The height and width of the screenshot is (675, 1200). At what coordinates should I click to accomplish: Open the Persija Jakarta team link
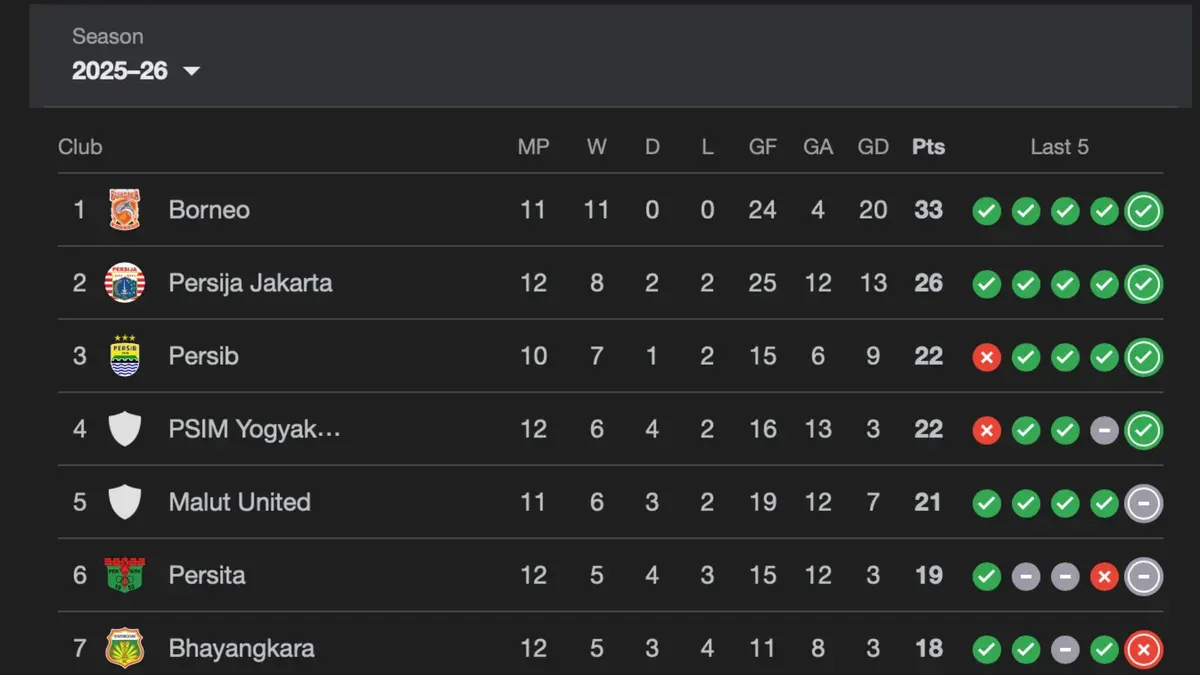[250, 283]
